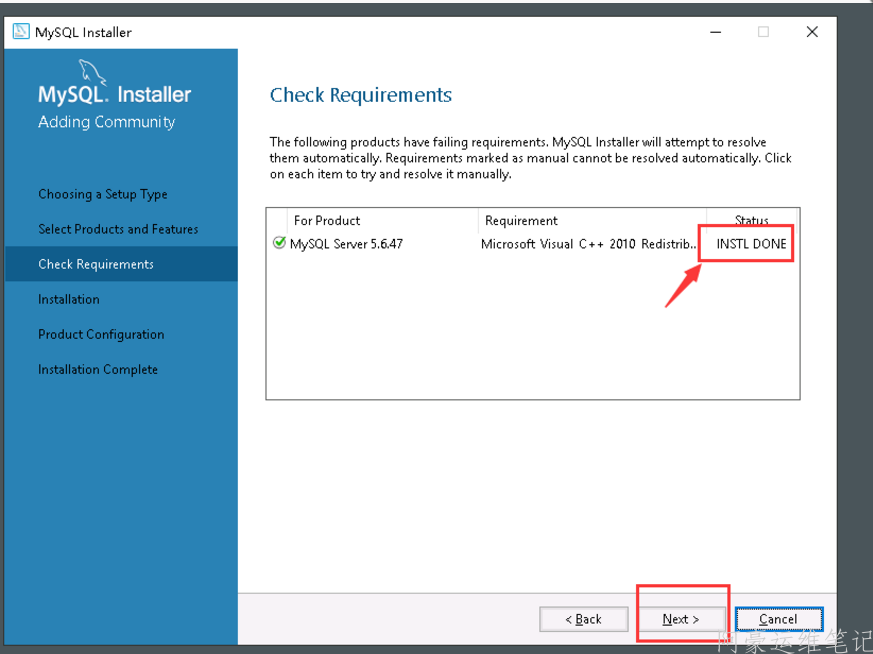The height and width of the screenshot is (654, 873).
Task: Click the Requirement column header
Action: point(521,220)
